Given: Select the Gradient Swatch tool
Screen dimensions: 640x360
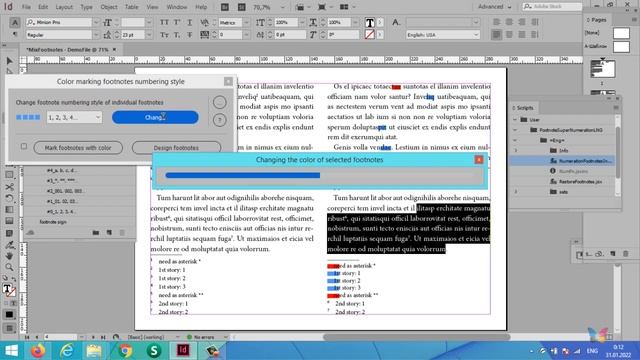Looking at the screenshot, I should 9,209.
